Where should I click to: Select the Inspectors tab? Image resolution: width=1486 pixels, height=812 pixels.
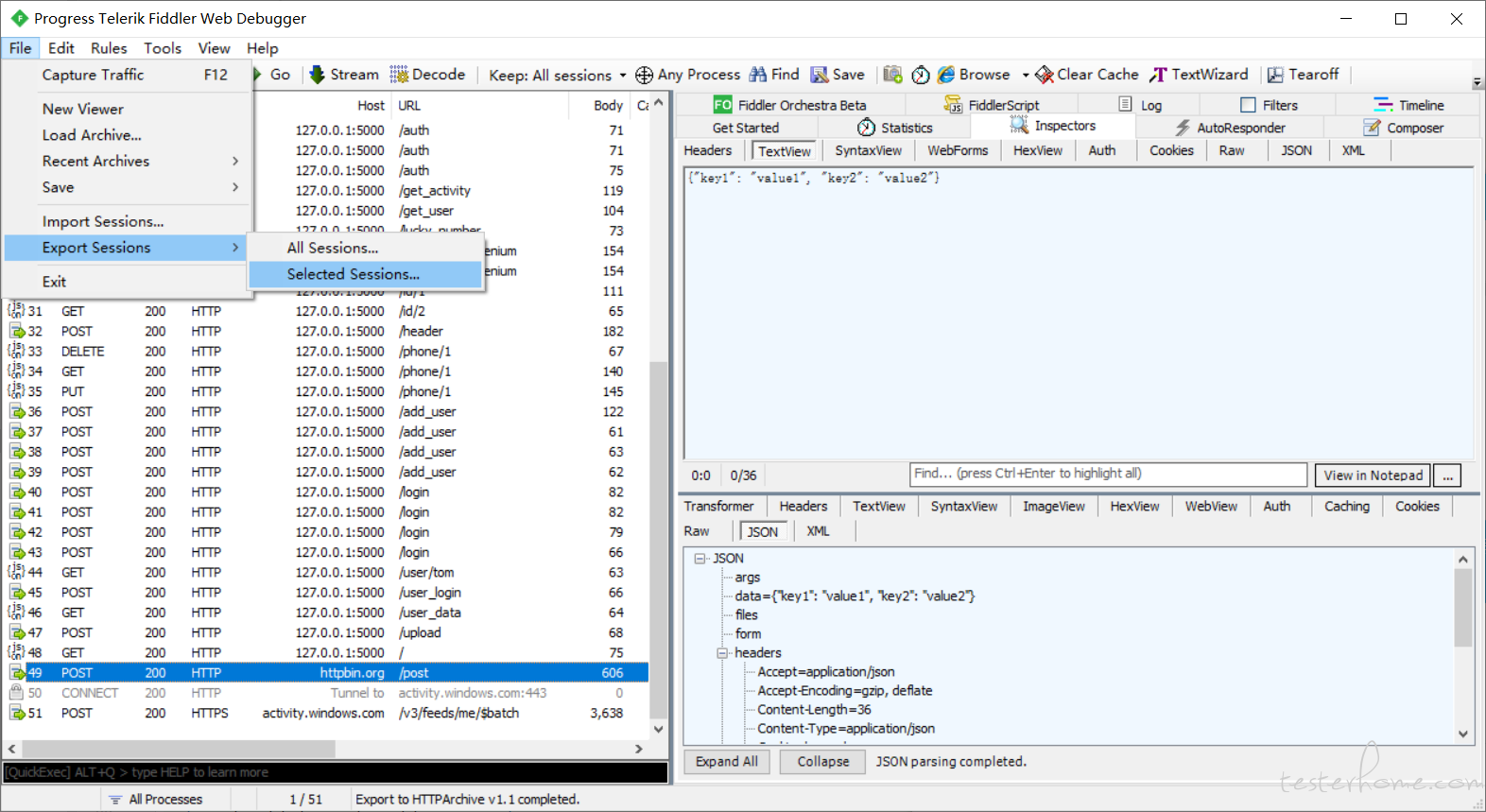click(1052, 126)
